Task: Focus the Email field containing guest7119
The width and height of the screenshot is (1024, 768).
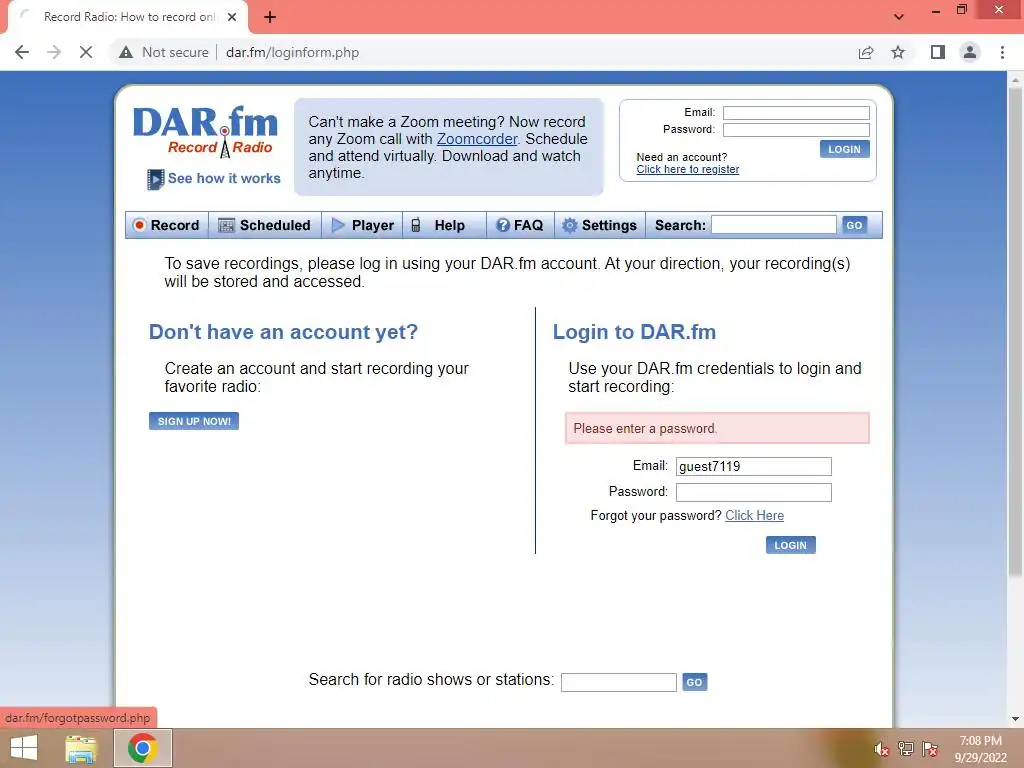Action: pos(754,466)
